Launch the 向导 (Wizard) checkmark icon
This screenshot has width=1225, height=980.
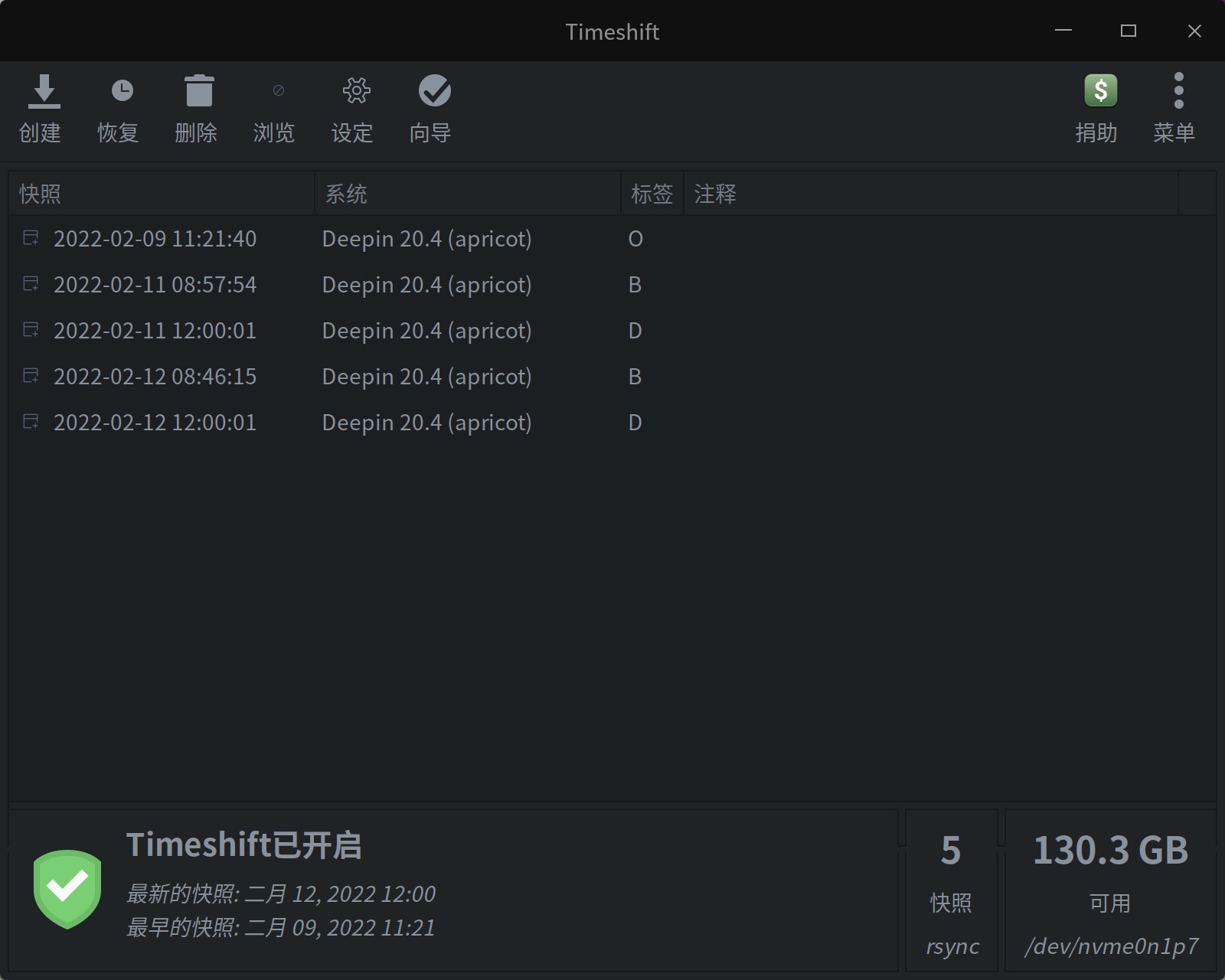434,91
